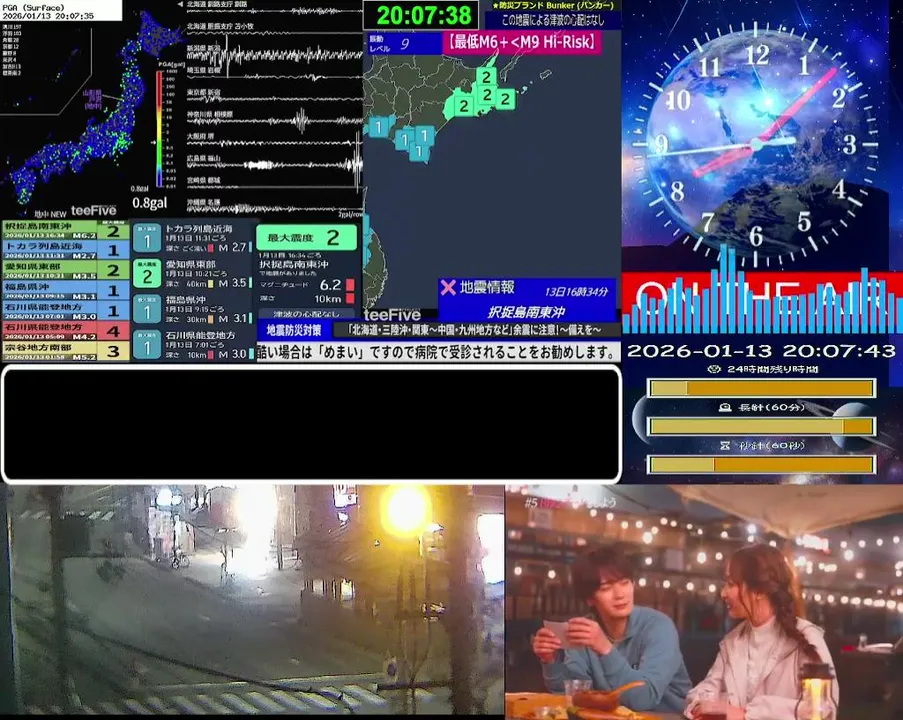Click the PGA[gal] rainbow color scale
The width and height of the screenshot is (903, 720).
point(159,129)
